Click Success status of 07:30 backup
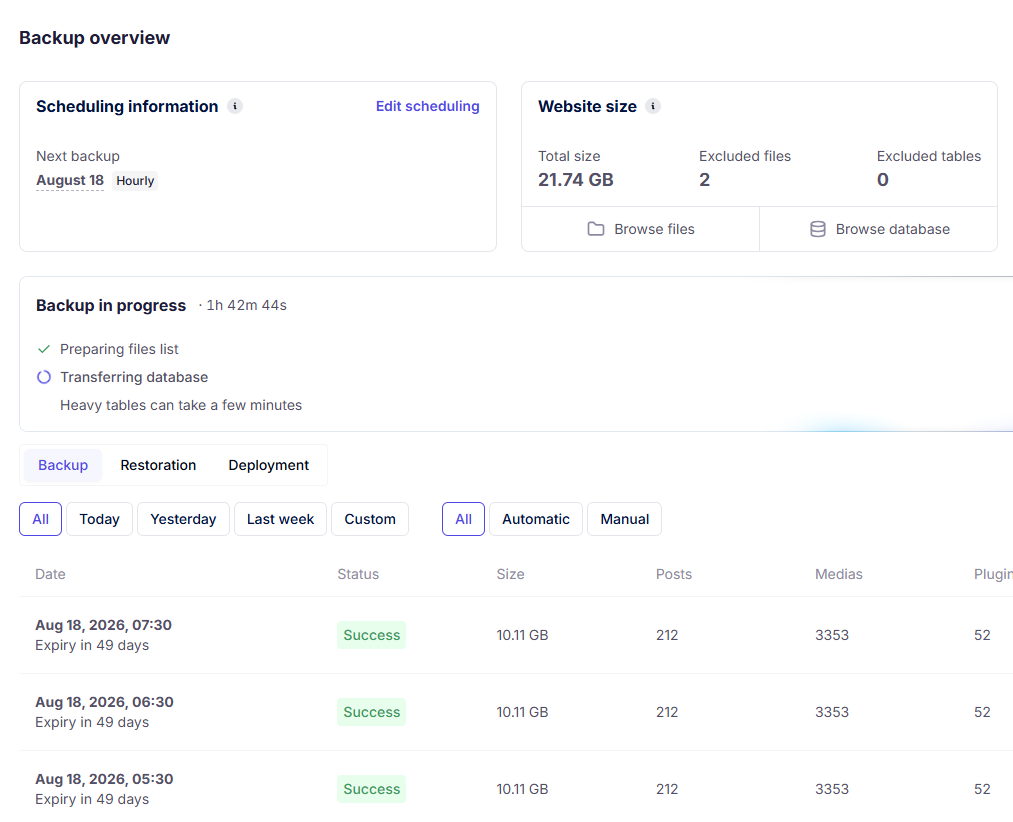Screen dimensions: 1013x822 tap(371, 635)
